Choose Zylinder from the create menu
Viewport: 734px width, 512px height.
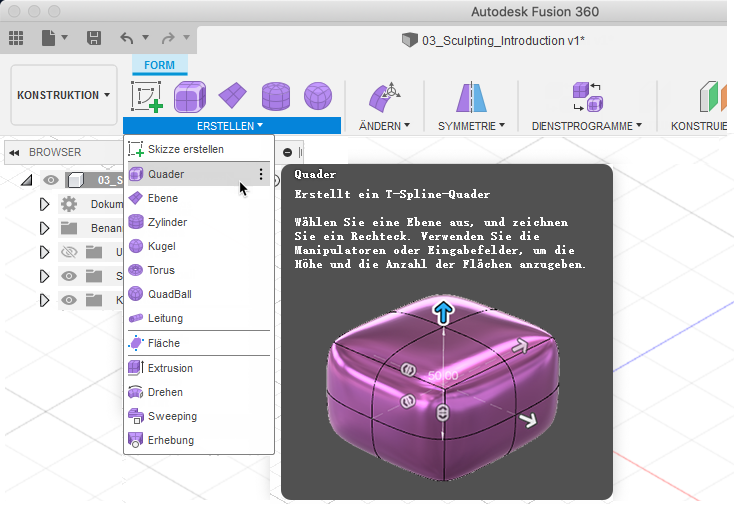pos(199,222)
